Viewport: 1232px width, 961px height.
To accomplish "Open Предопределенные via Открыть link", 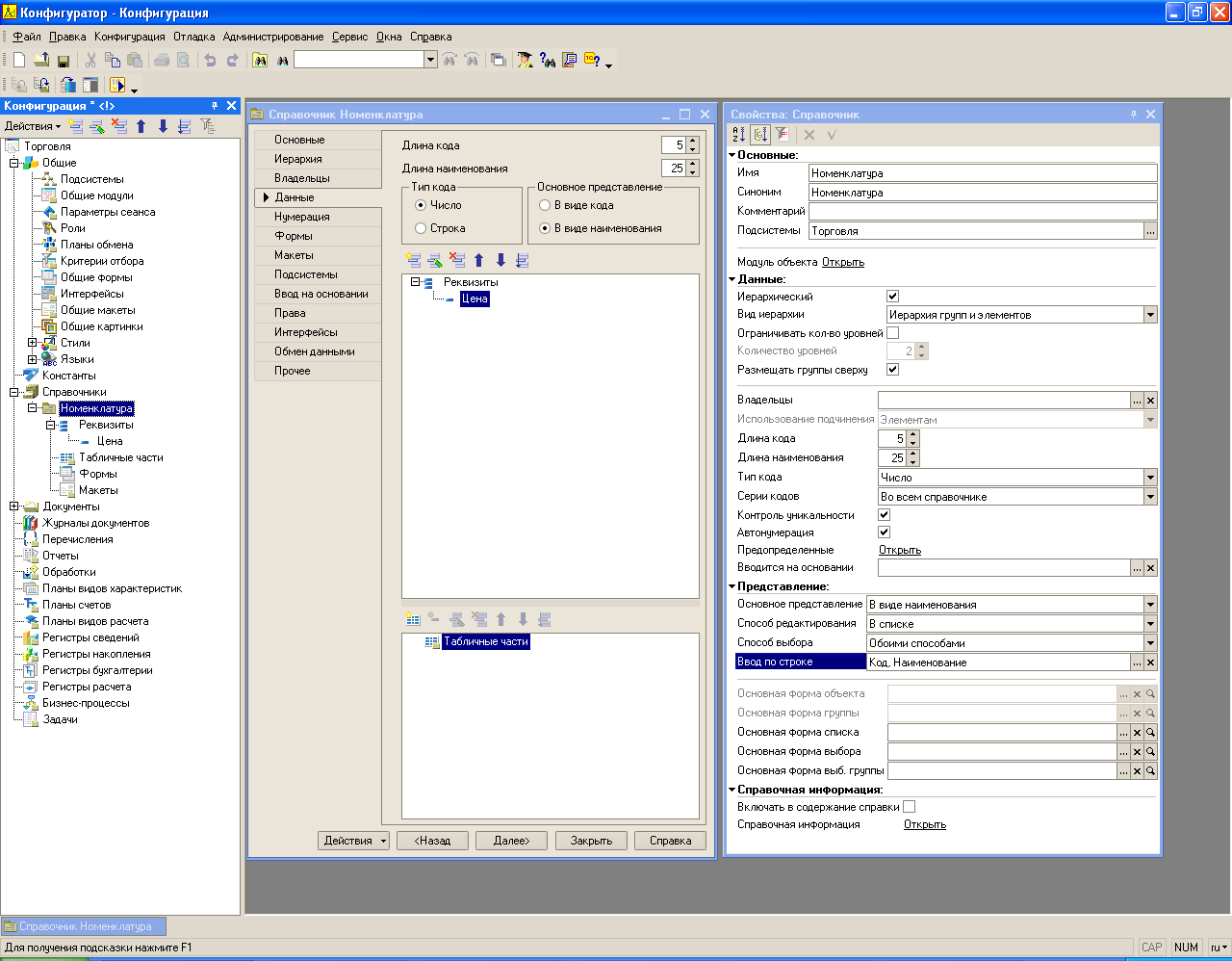I will point(900,550).
